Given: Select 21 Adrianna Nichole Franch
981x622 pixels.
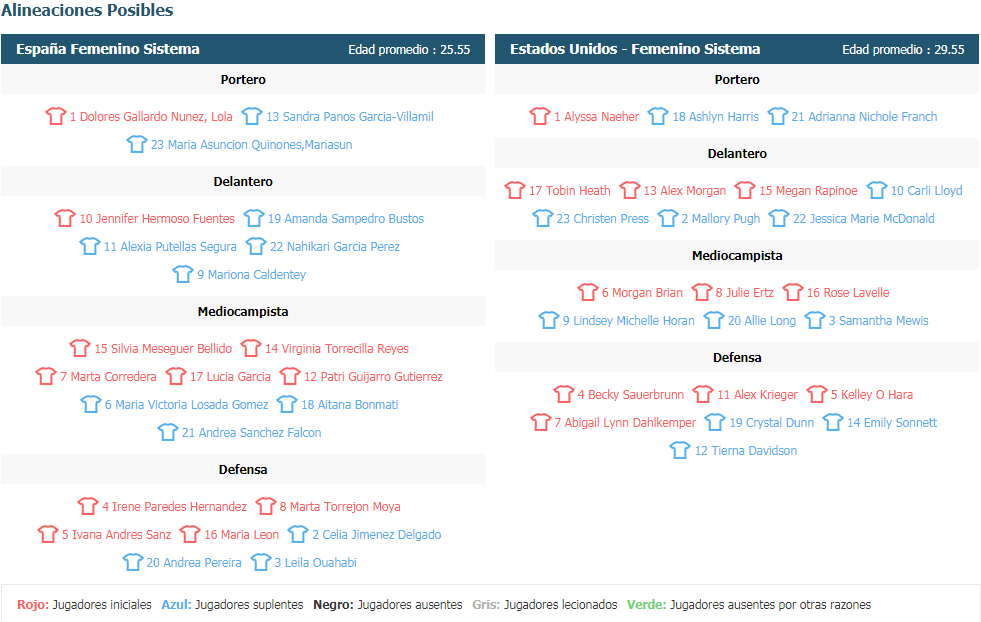Looking at the screenshot, I should click(x=864, y=116).
